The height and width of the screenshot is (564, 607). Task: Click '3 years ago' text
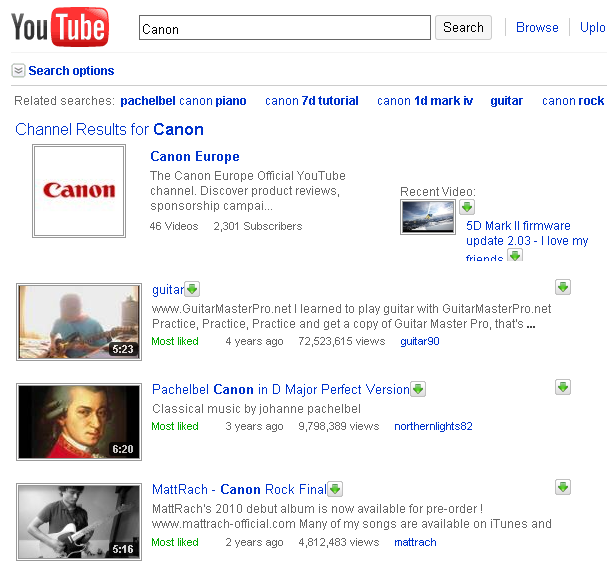[254, 426]
